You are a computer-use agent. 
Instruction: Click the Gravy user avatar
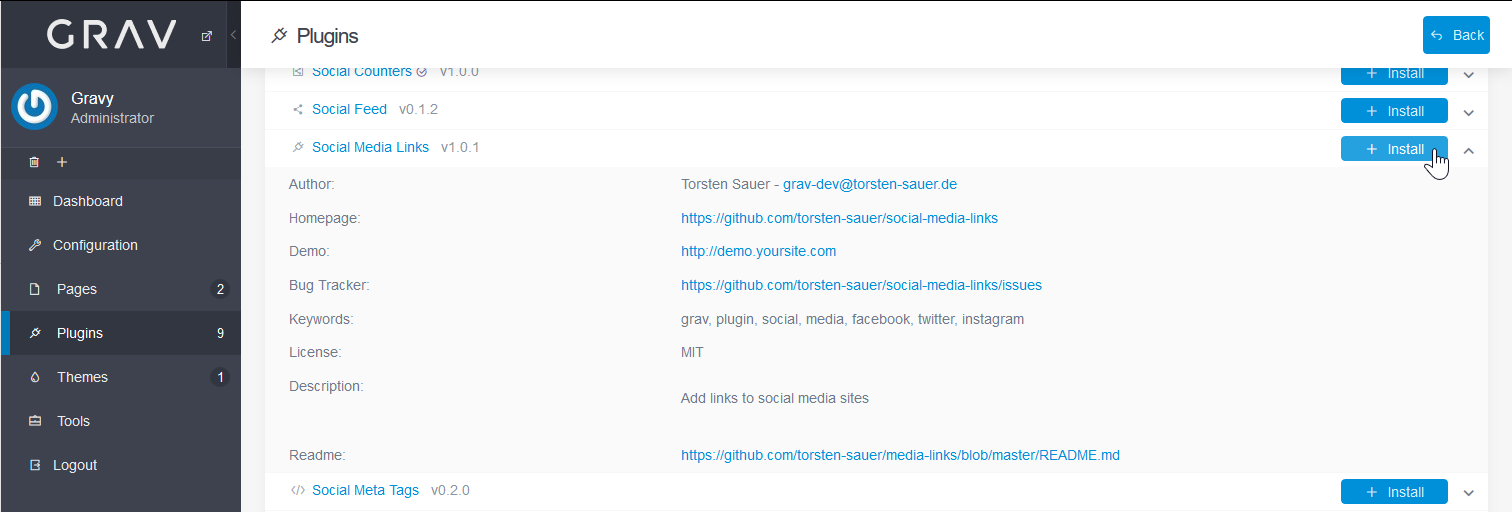(x=35, y=107)
